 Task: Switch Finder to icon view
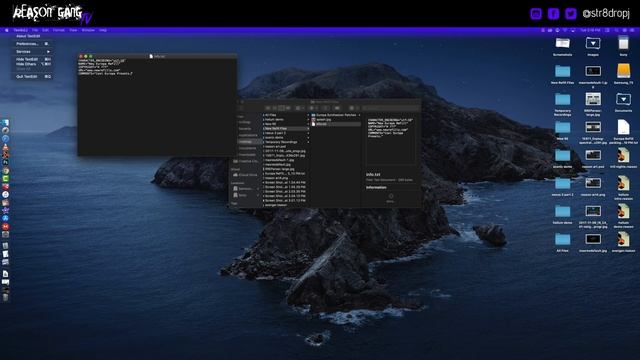268,108
